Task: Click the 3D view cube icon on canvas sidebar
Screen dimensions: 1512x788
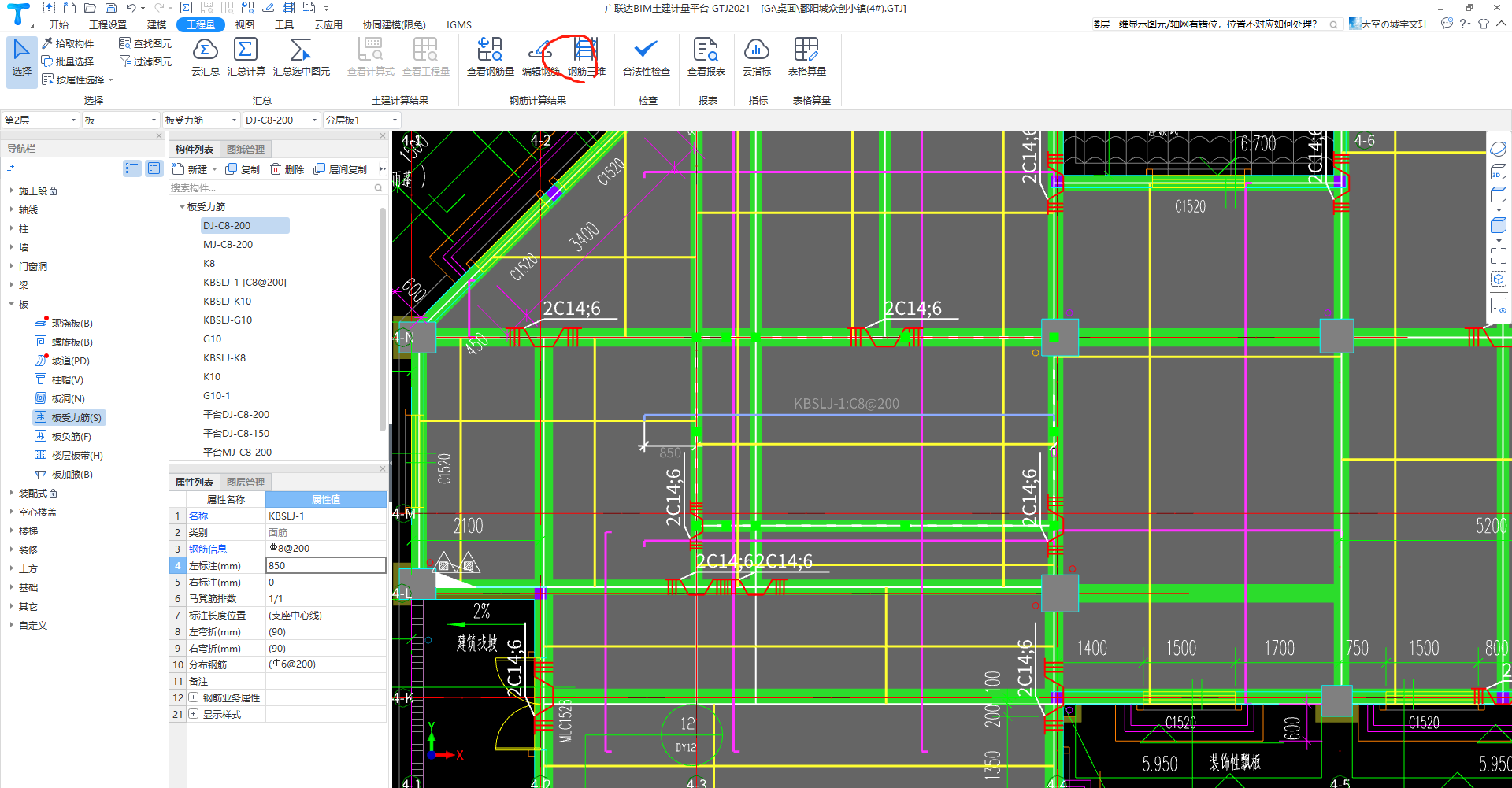Action: point(1498,172)
